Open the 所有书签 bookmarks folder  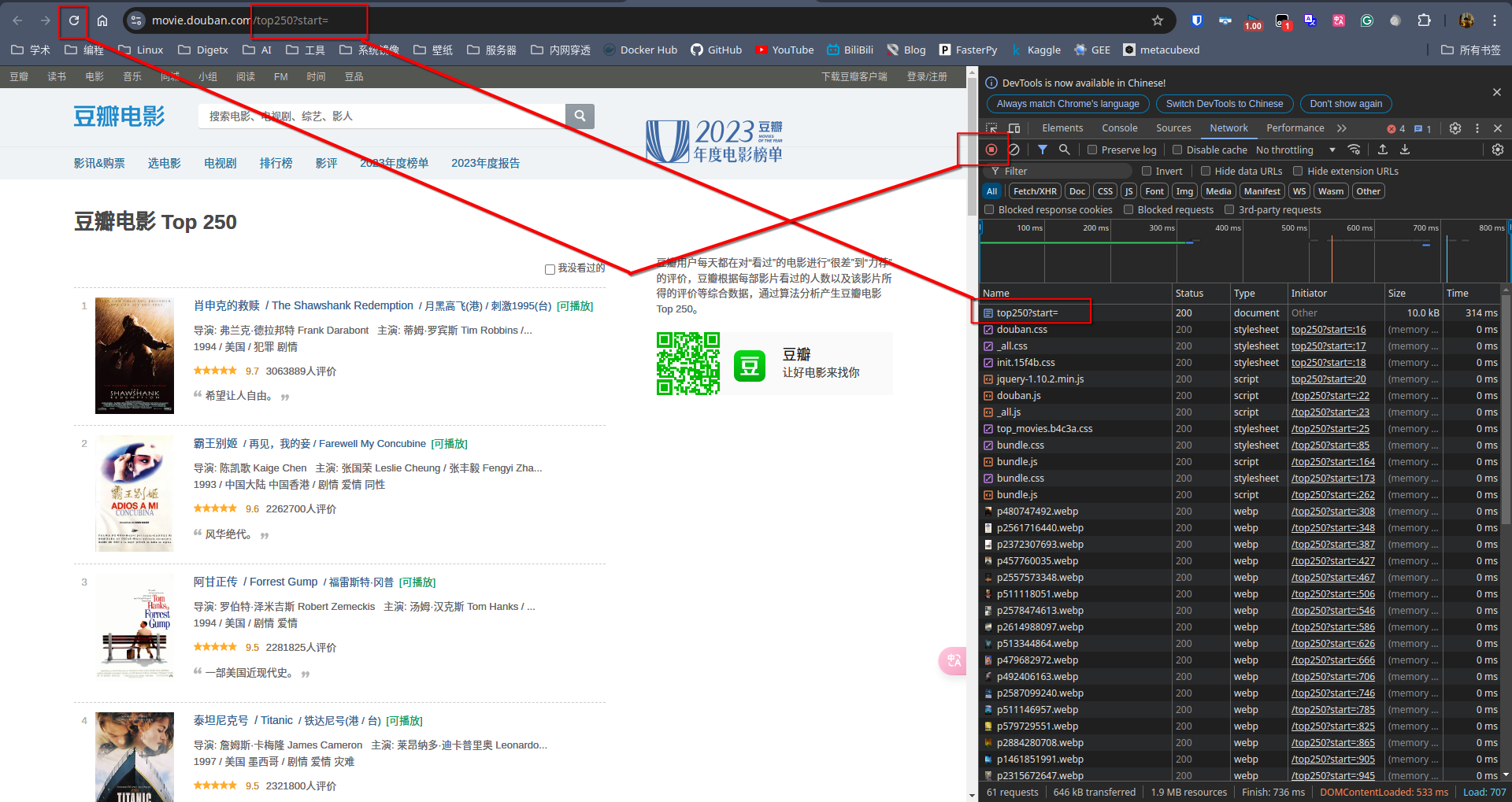point(1470,50)
